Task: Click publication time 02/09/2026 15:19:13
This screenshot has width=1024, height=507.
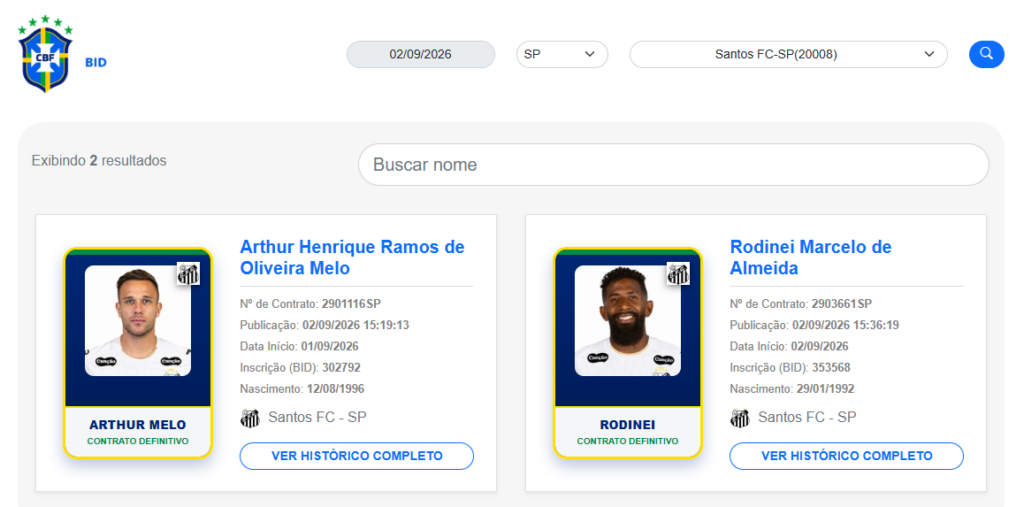Action: tap(355, 325)
